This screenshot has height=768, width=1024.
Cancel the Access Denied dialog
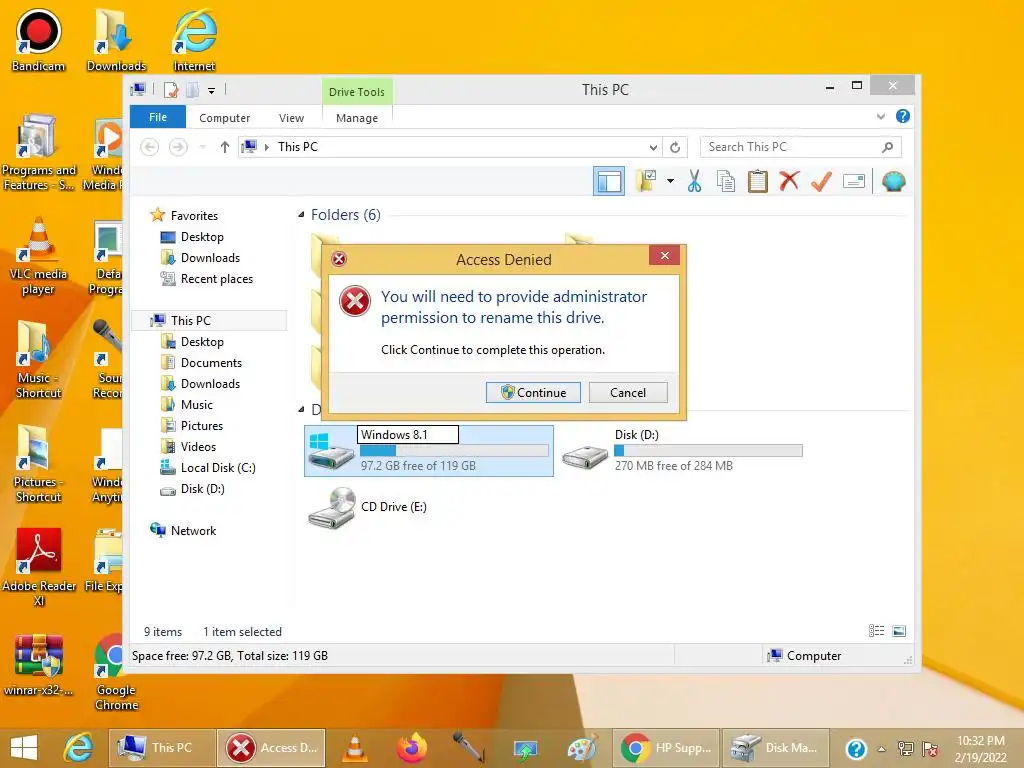(628, 392)
